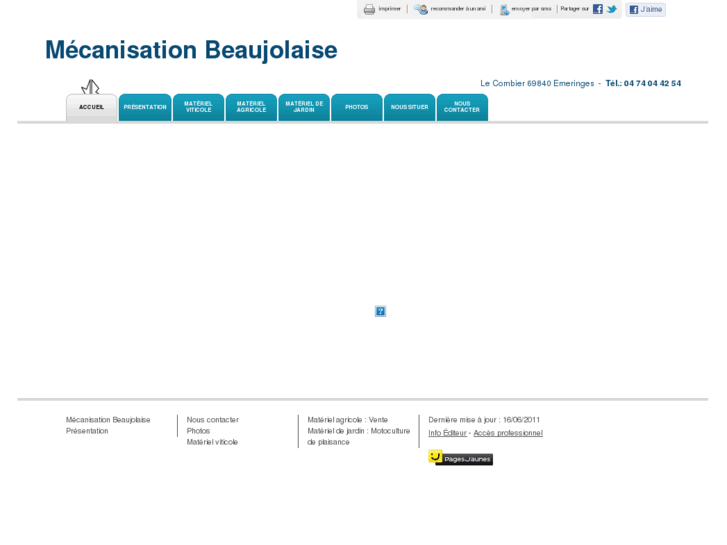
Task: Click the Partager sur label
Action: pos(574,9)
